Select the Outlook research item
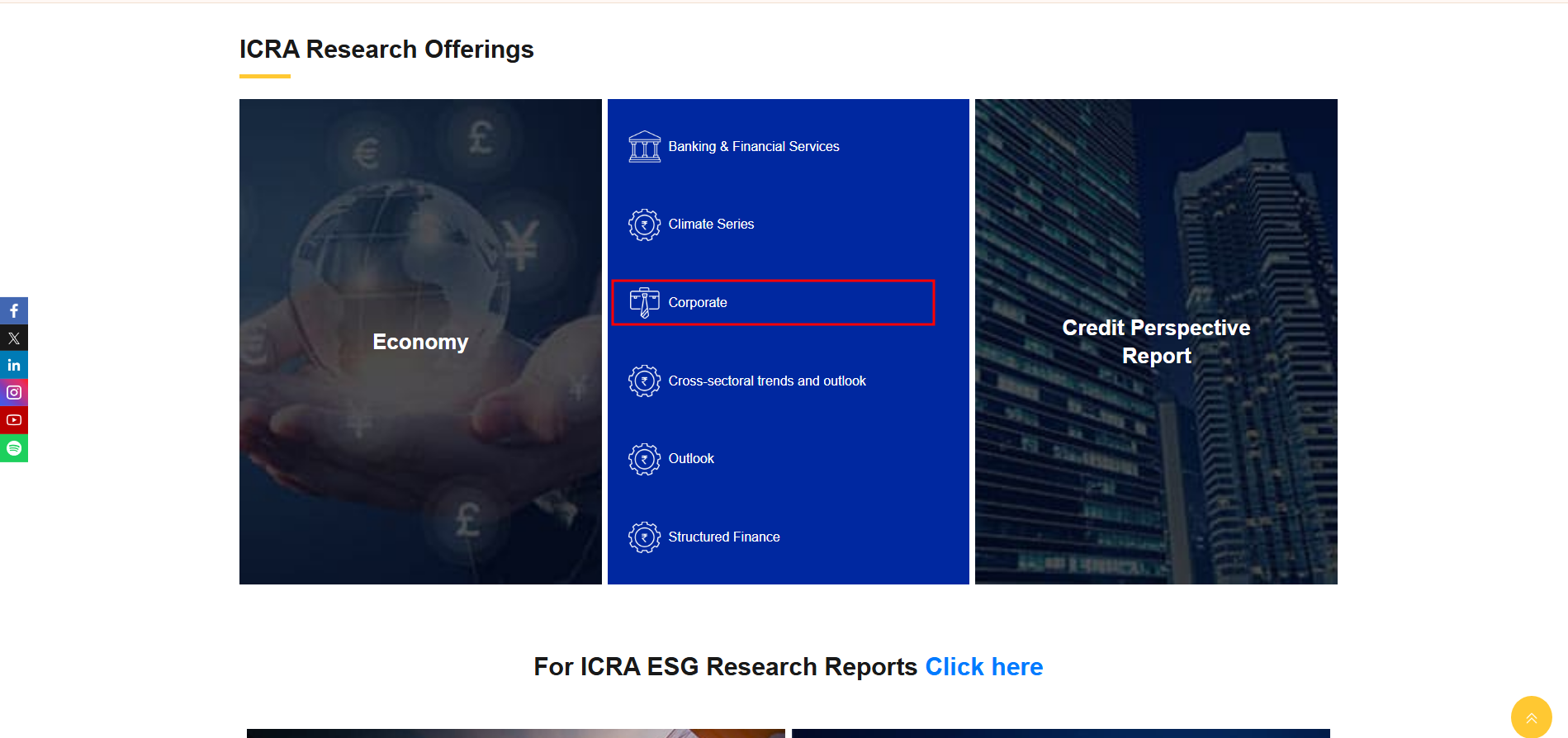The image size is (1568, 738). click(691, 459)
